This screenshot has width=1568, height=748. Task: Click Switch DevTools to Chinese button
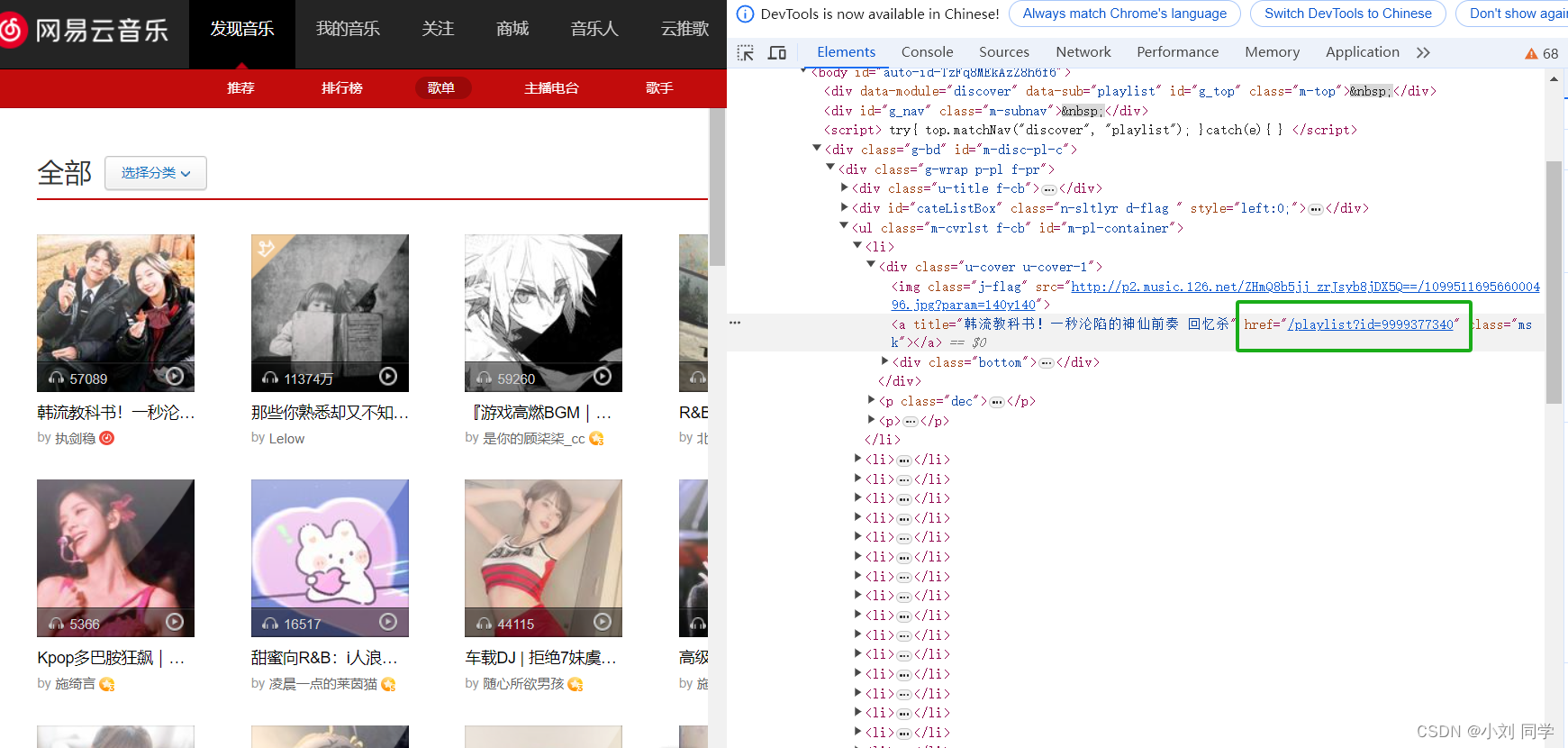click(1347, 14)
